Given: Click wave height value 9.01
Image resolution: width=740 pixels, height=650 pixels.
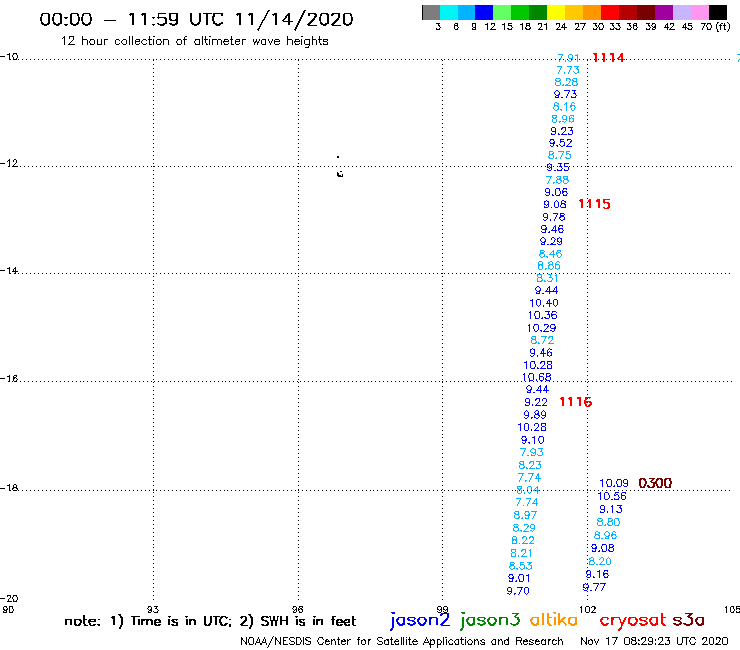Looking at the screenshot, I should (519, 578).
